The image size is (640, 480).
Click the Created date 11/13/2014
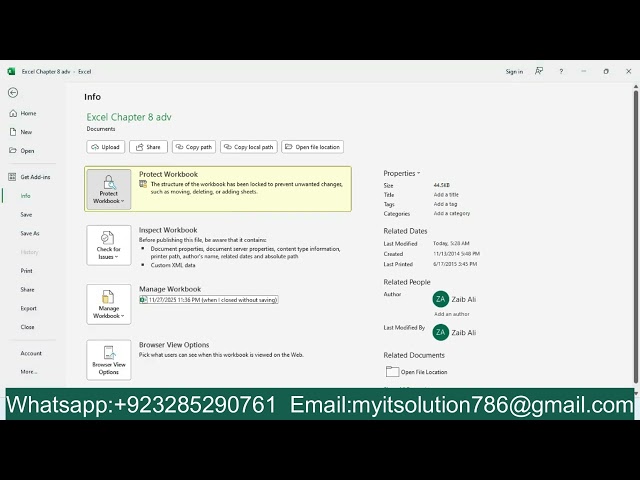pos(456,253)
